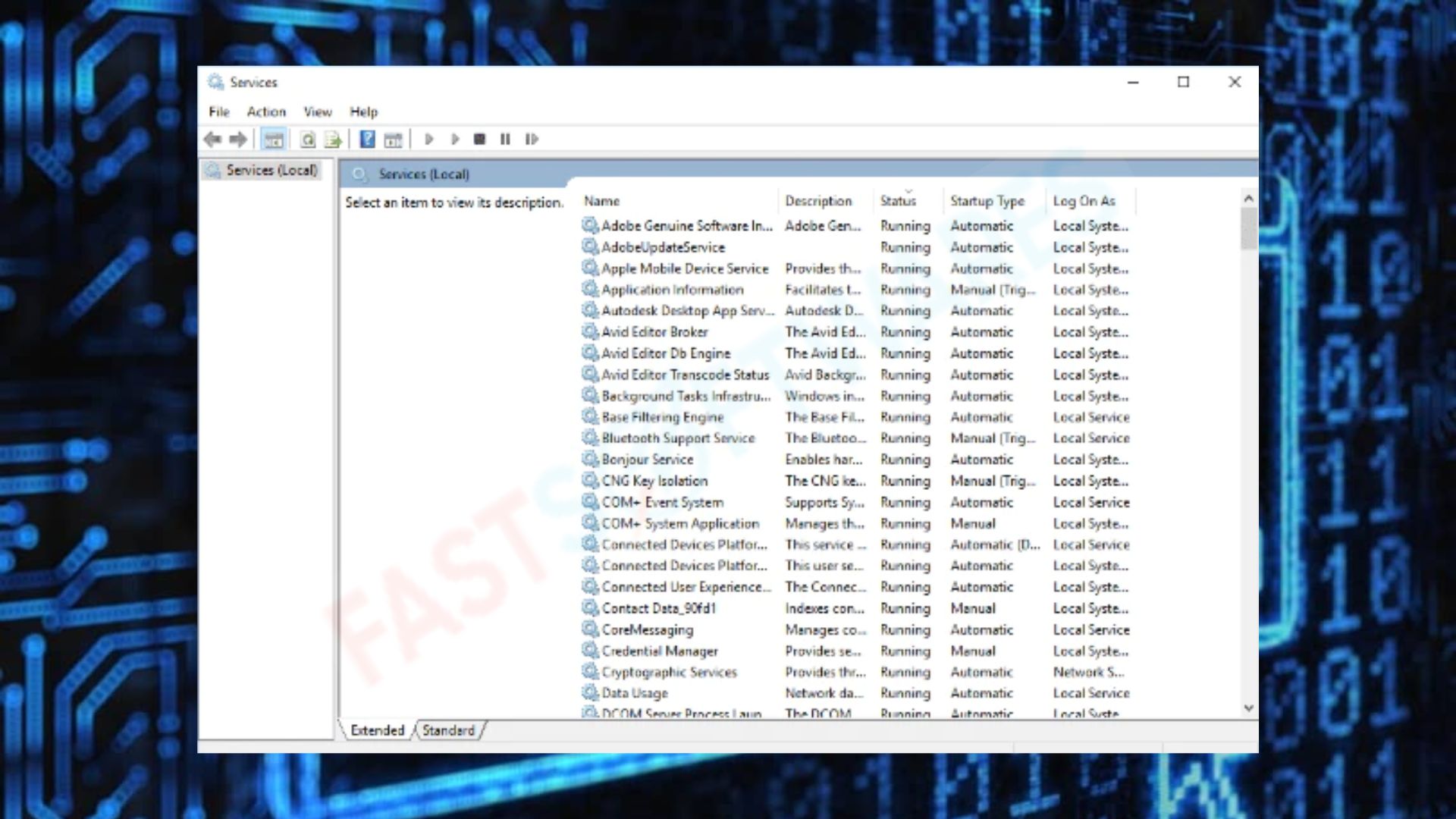
Task: Click gear icon beside Application Information
Action: [590, 289]
